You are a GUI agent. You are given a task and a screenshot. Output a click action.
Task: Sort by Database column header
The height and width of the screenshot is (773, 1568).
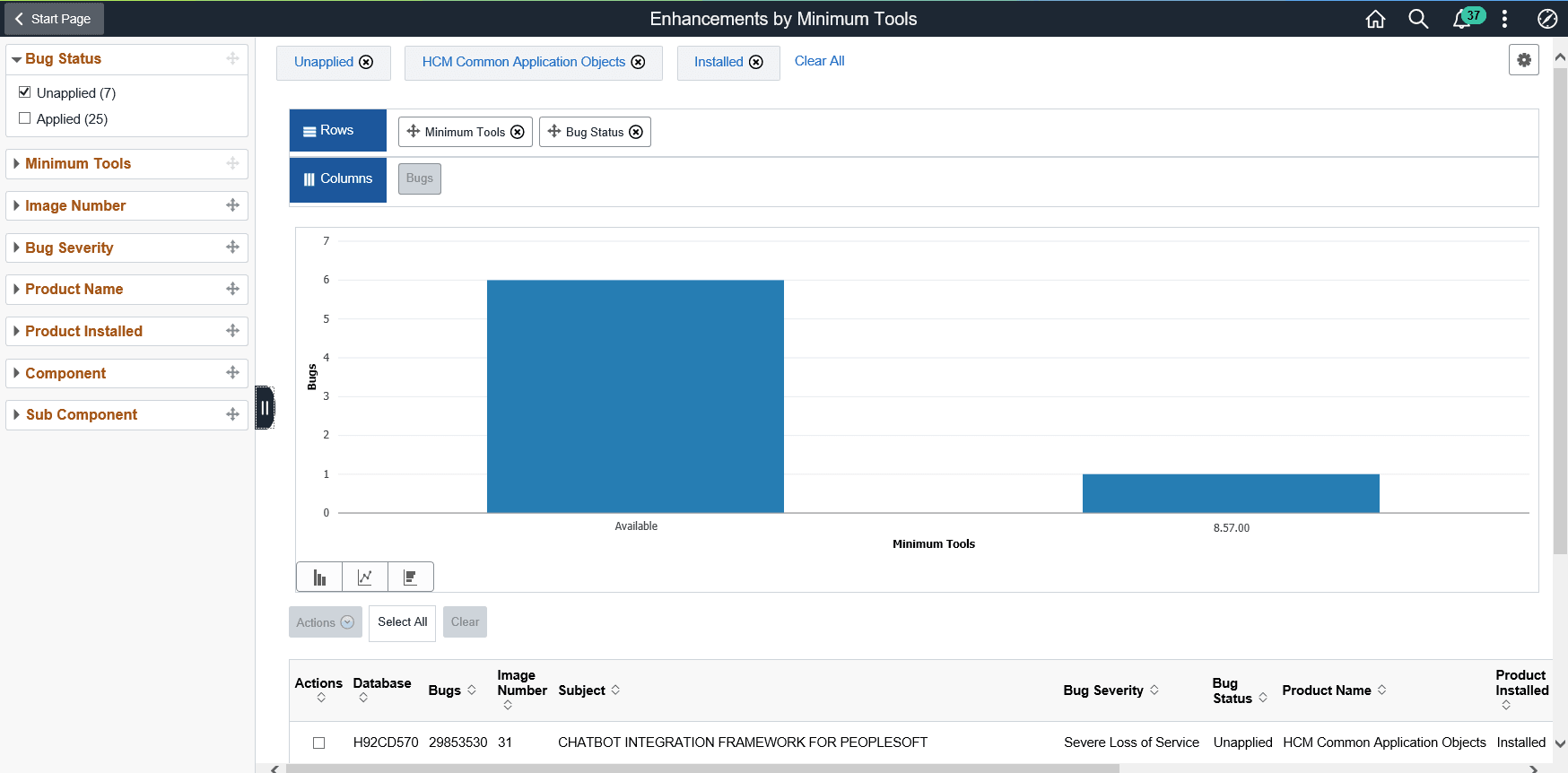tap(381, 690)
